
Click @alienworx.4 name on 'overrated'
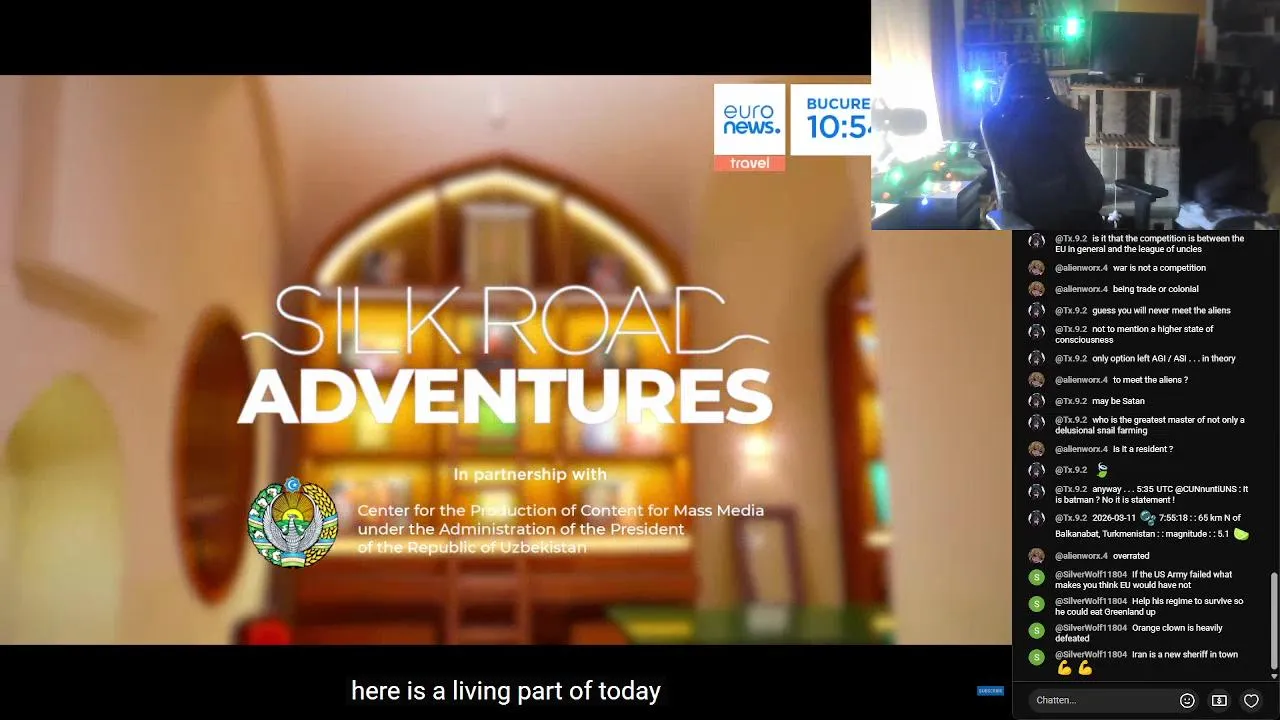[x=1081, y=556]
